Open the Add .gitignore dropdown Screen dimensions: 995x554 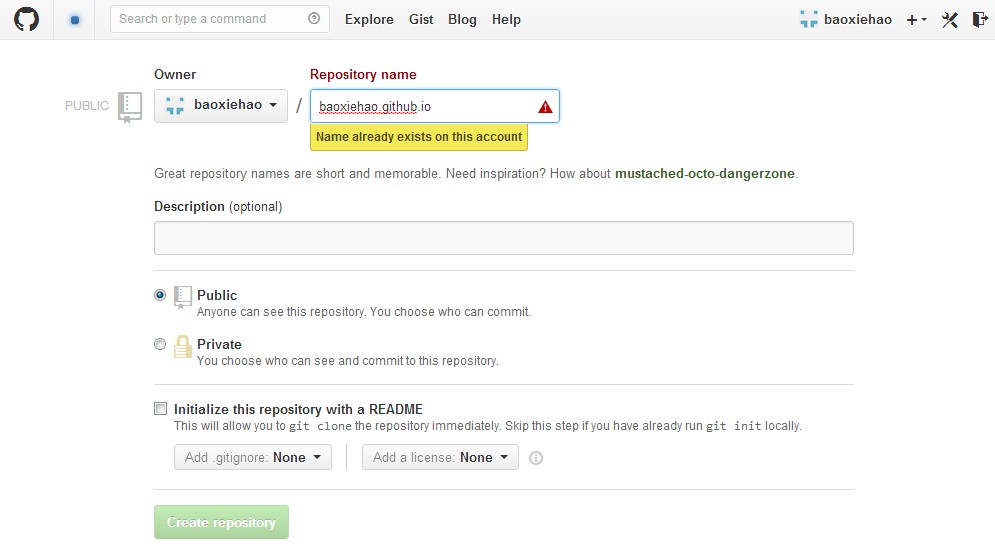[x=252, y=457]
